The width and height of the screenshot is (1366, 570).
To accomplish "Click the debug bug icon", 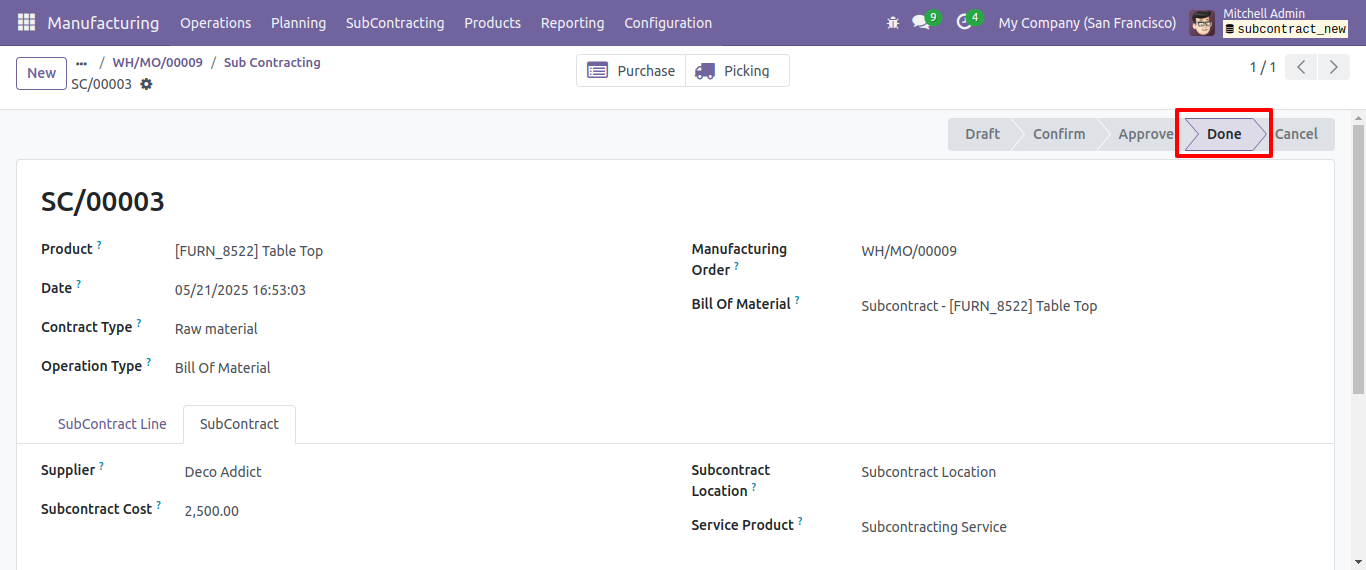I will click(893, 22).
